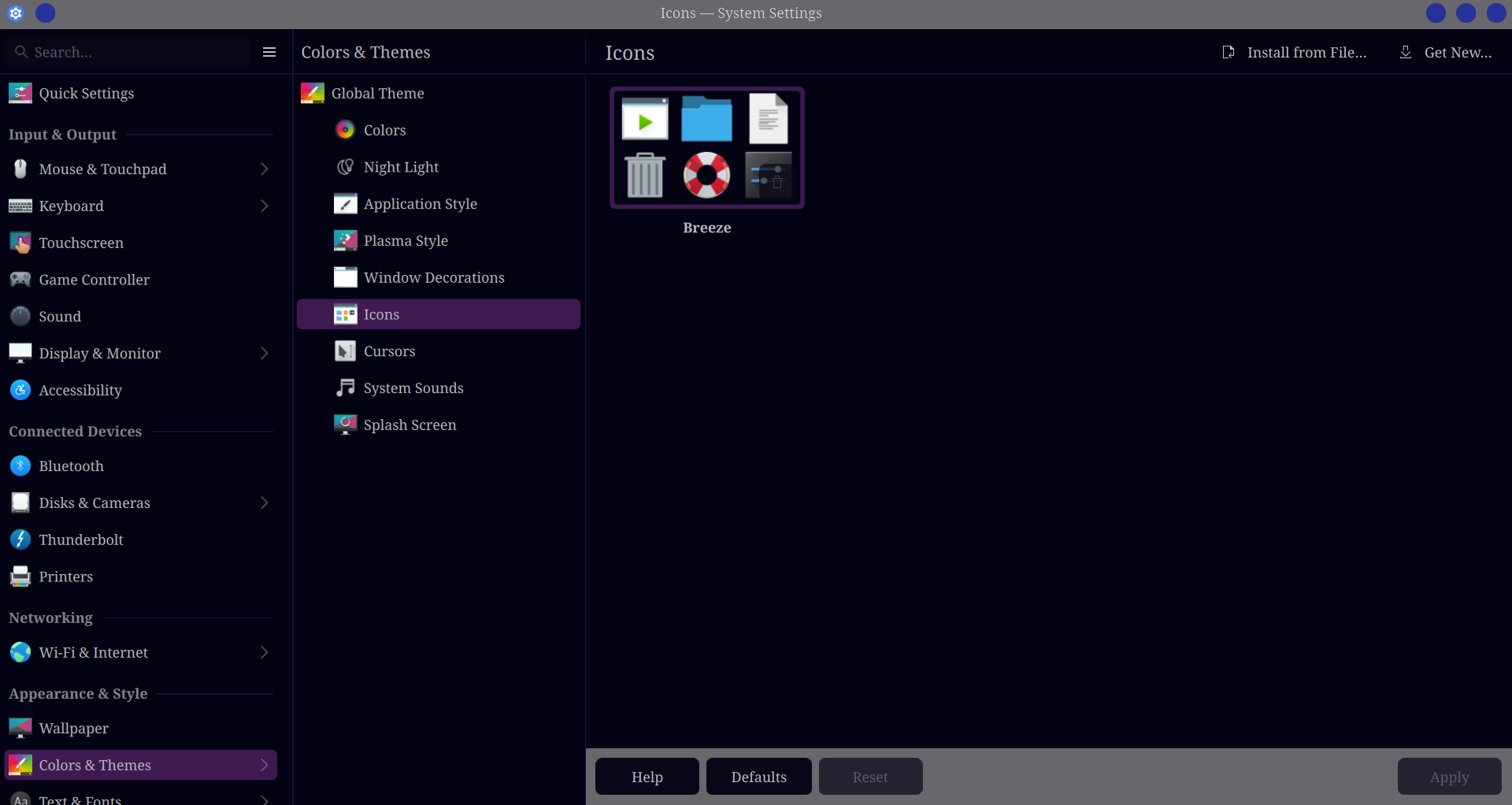
Task: Expand Mouse & Touchpad chevron
Action: click(x=265, y=169)
